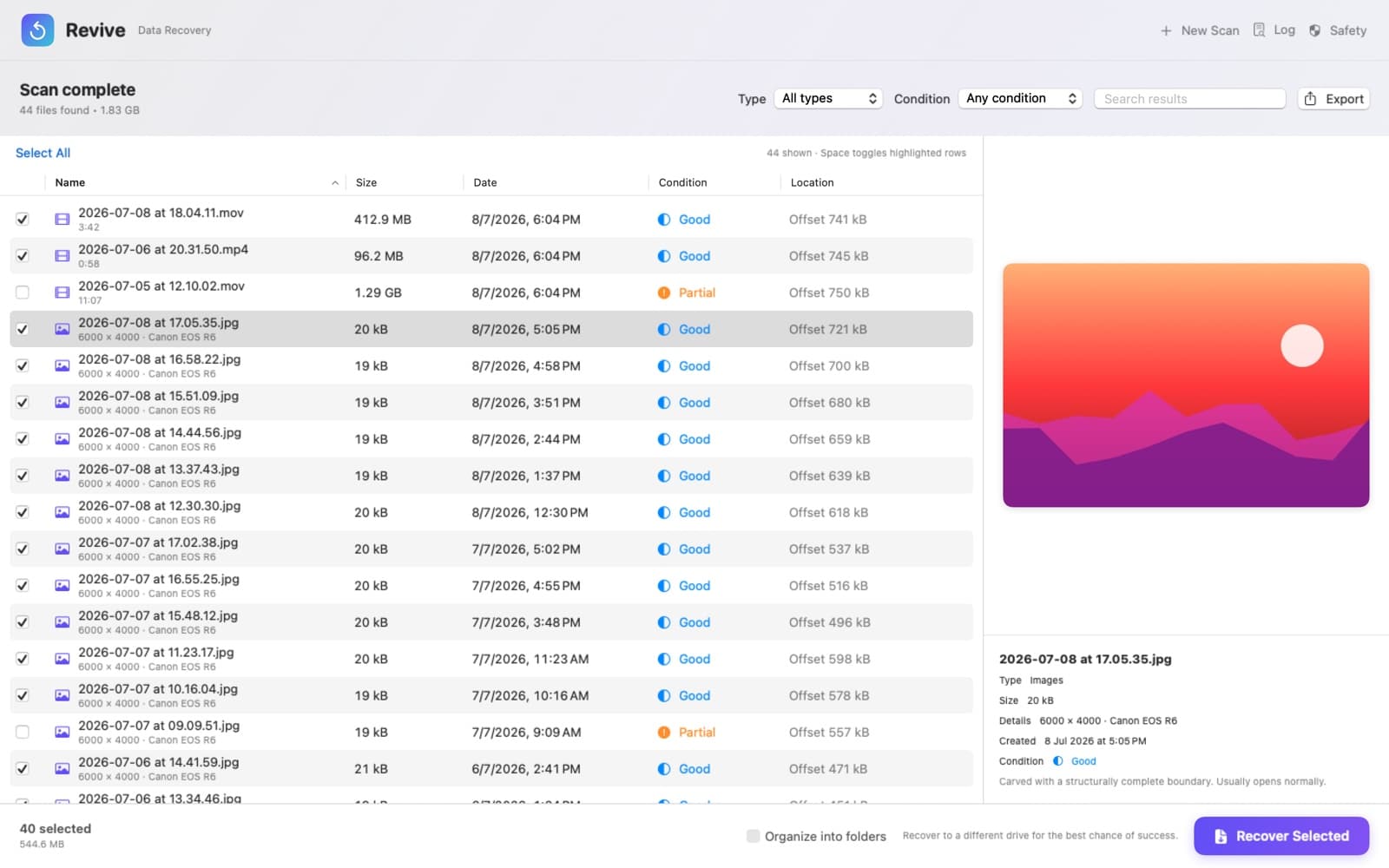Sort by Date column header
1389x868 pixels.
coord(485,183)
